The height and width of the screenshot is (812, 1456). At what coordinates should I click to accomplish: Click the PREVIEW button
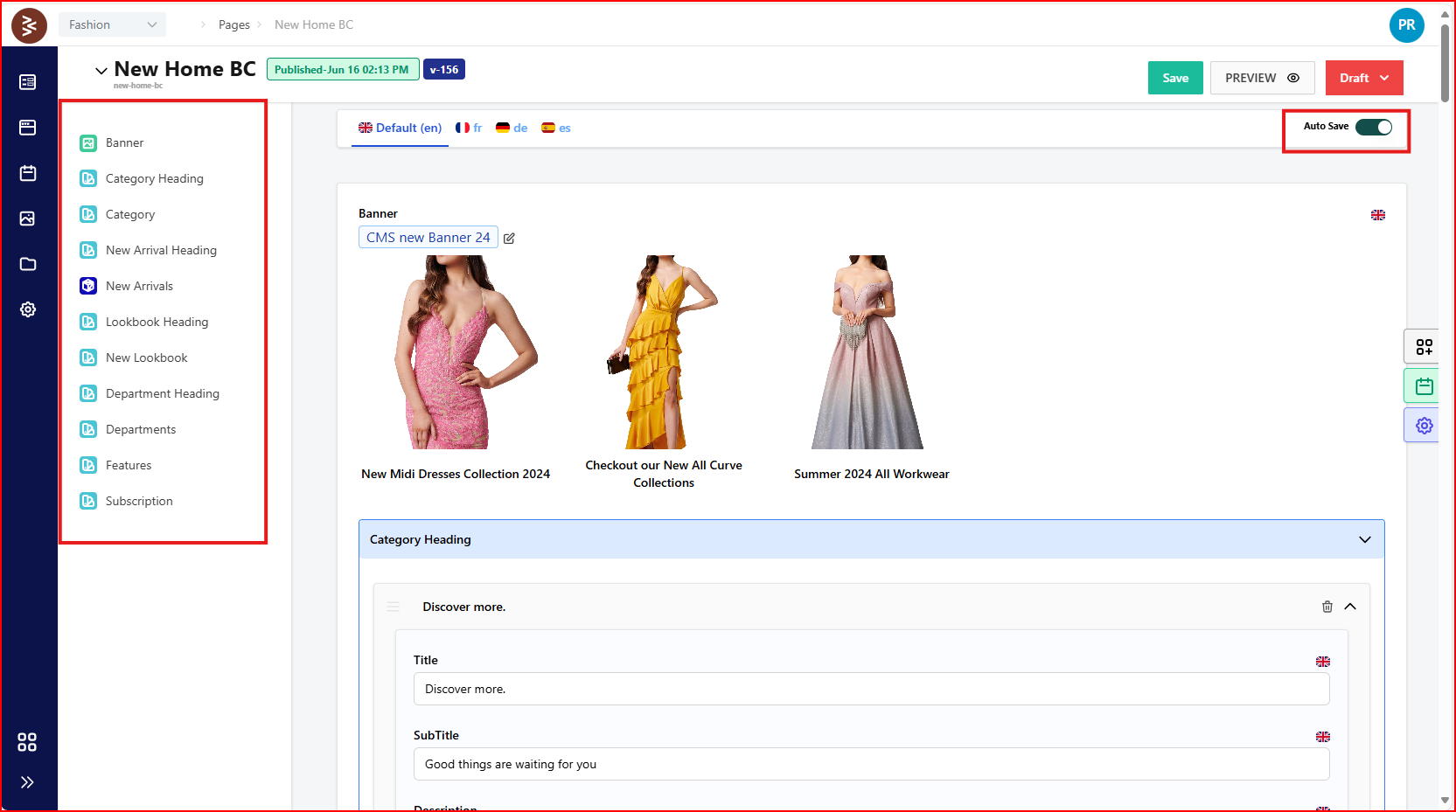[1261, 78]
